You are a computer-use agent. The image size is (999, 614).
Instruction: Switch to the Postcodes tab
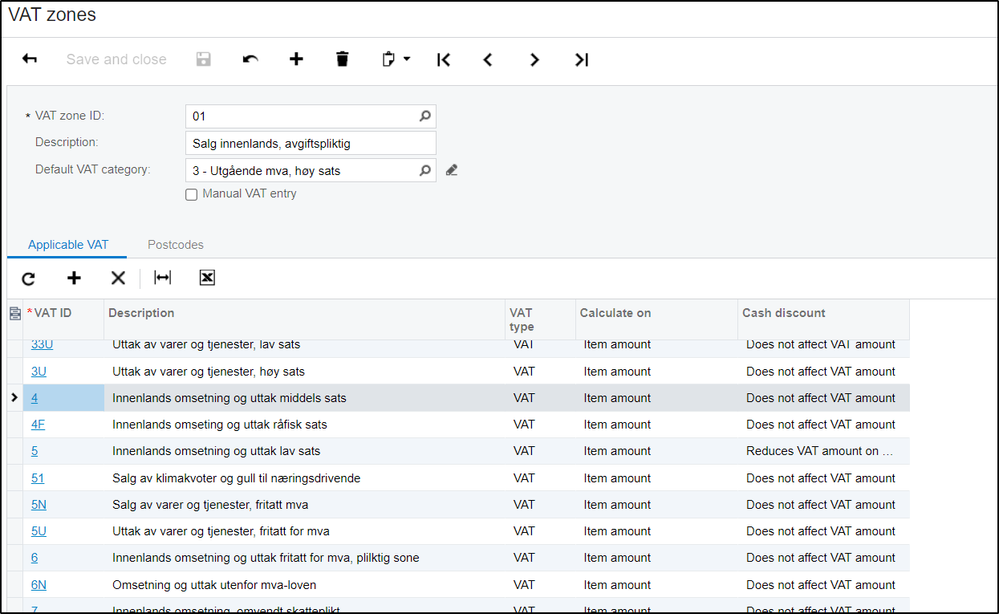pos(175,245)
